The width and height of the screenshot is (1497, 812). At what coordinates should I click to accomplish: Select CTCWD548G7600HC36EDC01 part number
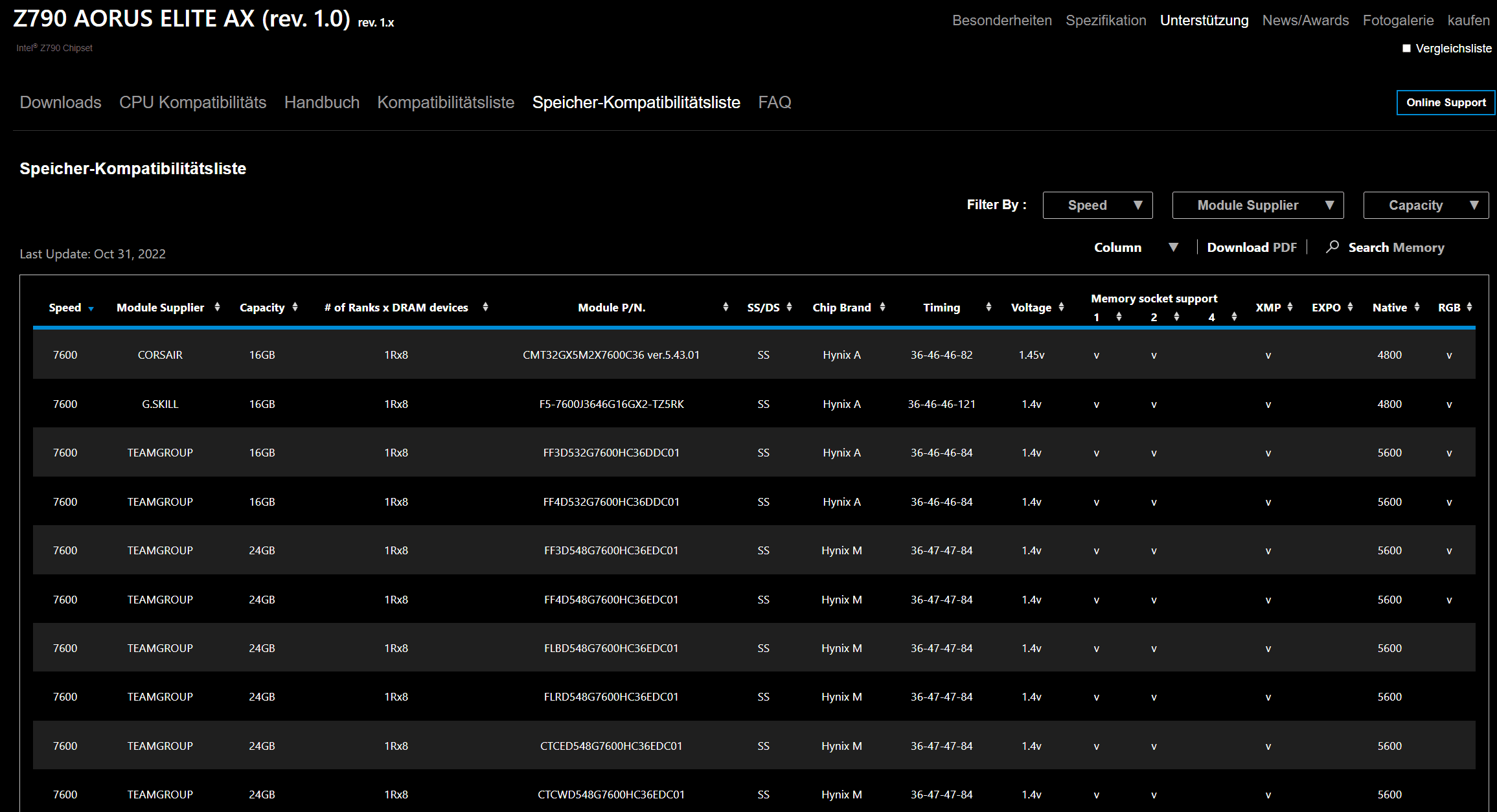pos(611,795)
